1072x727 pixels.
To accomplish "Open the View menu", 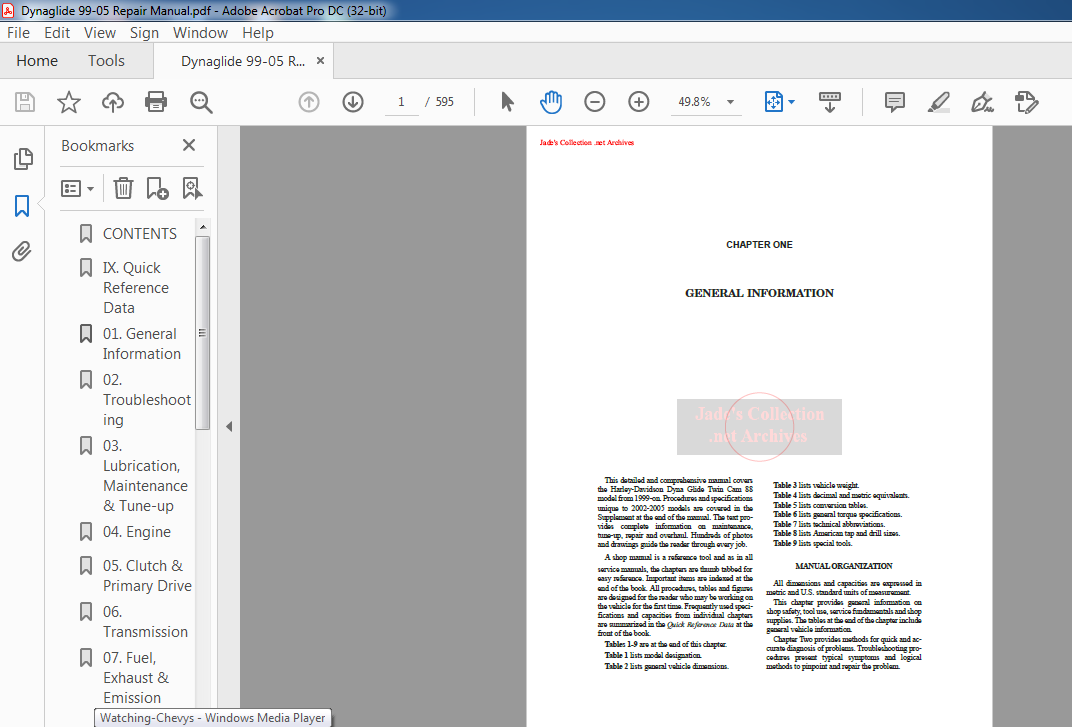I will pyautogui.click(x=100, y=33).
